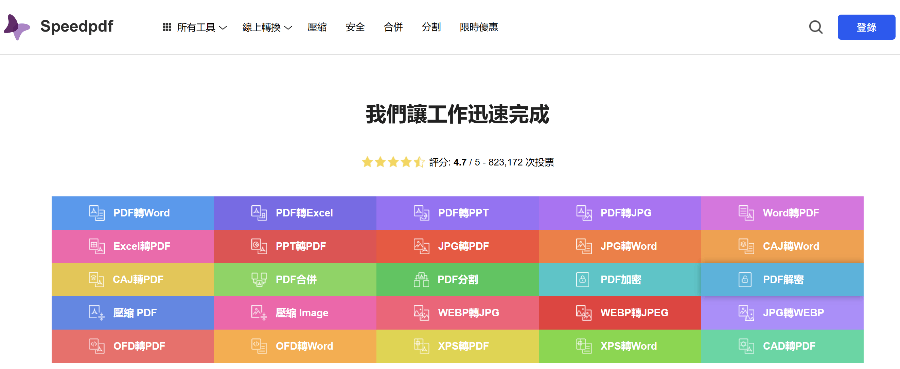Screen dimensions: 900x369
Task: Click the Speedpdf brand name link
Action: pyautogui.click(x=76, y=27)
